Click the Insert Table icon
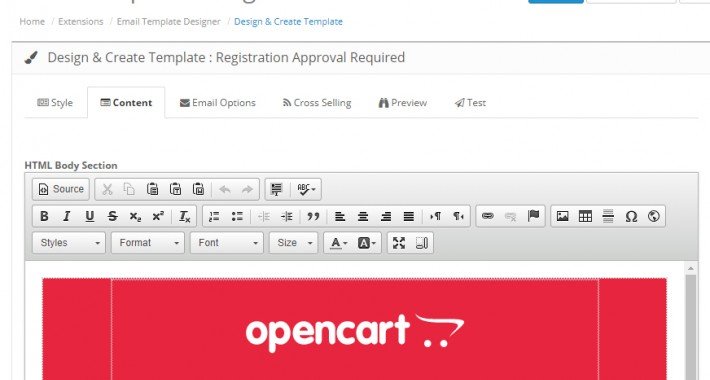 [585, 216]
